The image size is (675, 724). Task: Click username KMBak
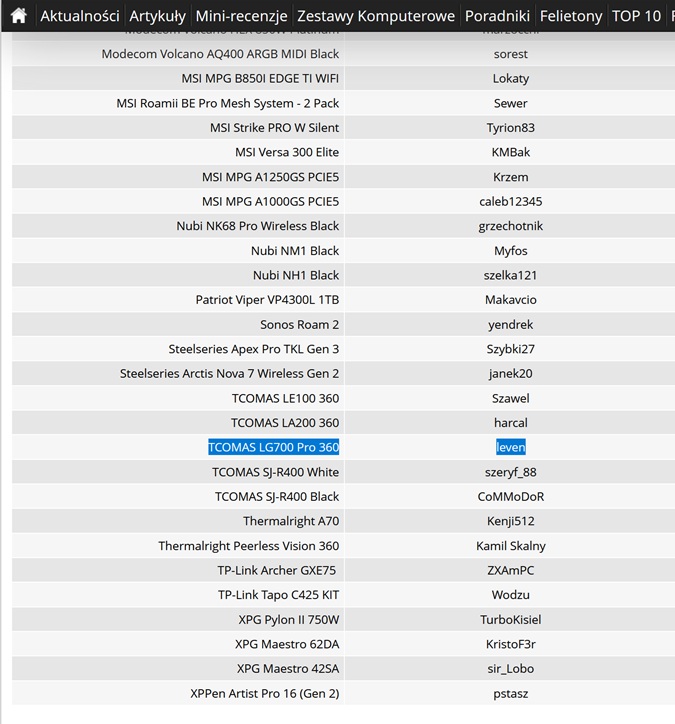[x=511, y=152]
